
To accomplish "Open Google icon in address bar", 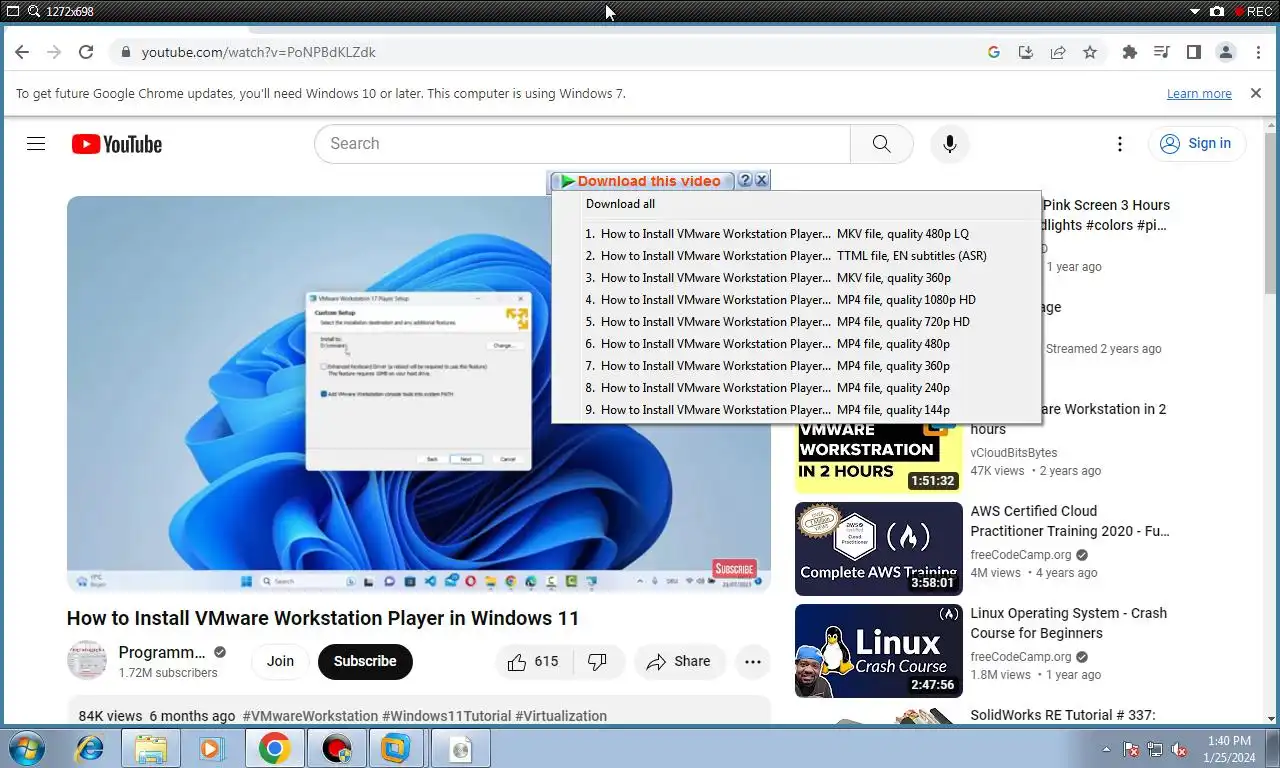I will 994,52.
